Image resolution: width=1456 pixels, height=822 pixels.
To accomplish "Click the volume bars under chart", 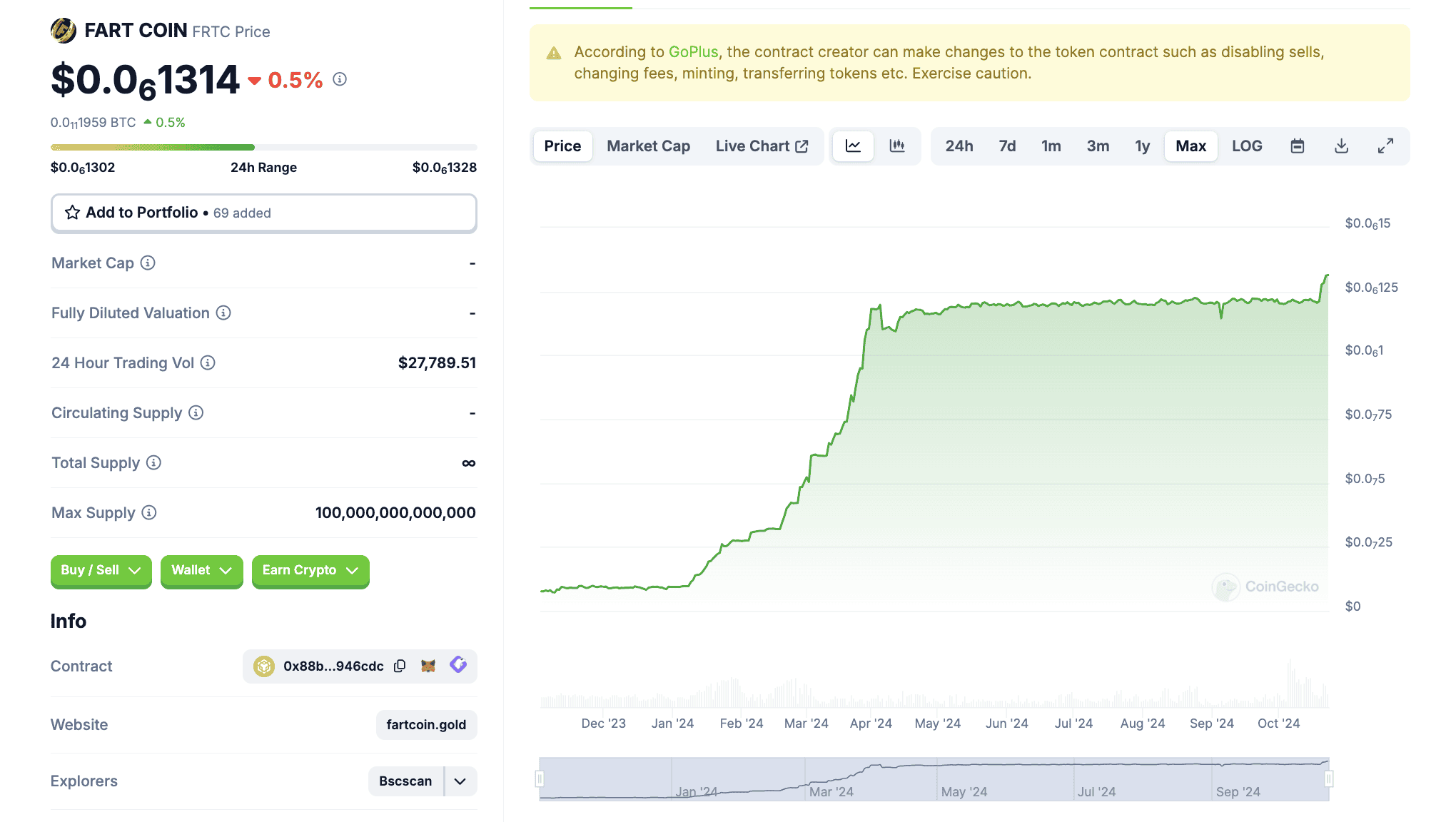I will click(934, 685).
